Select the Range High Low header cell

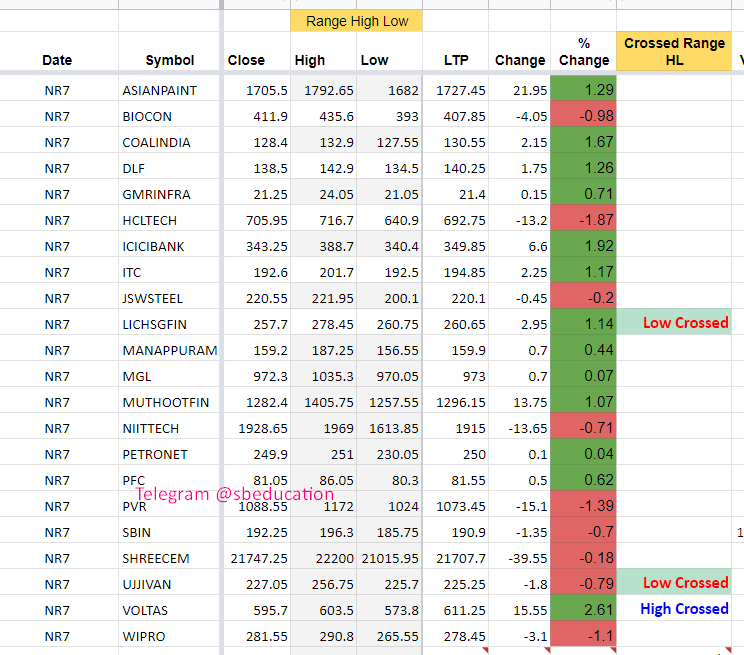pyautogui.click(x=356, y=21)
